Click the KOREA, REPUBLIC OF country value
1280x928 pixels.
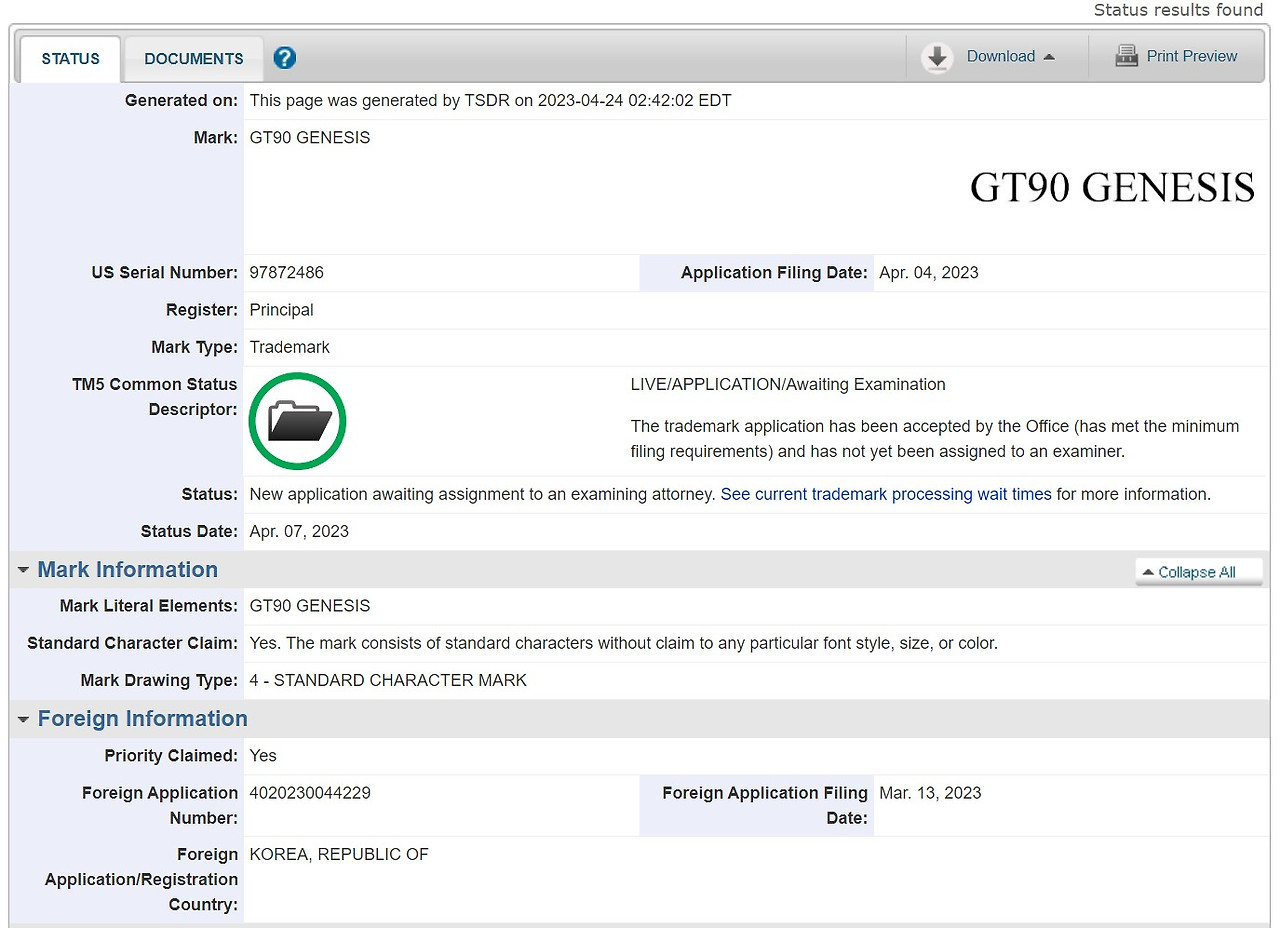point(339,855)
